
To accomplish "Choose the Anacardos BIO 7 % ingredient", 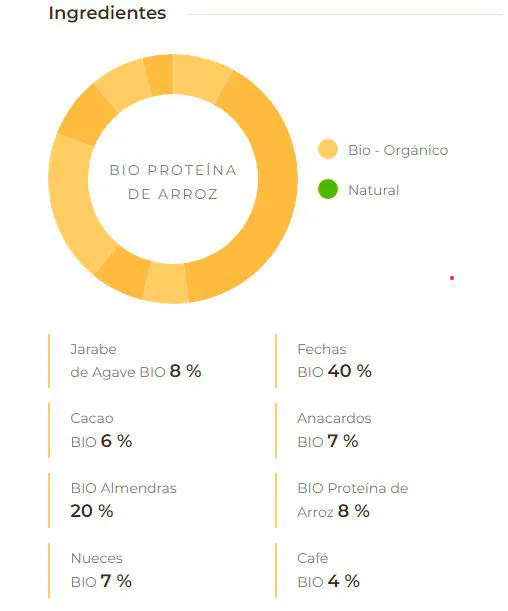I will [334, 430].
